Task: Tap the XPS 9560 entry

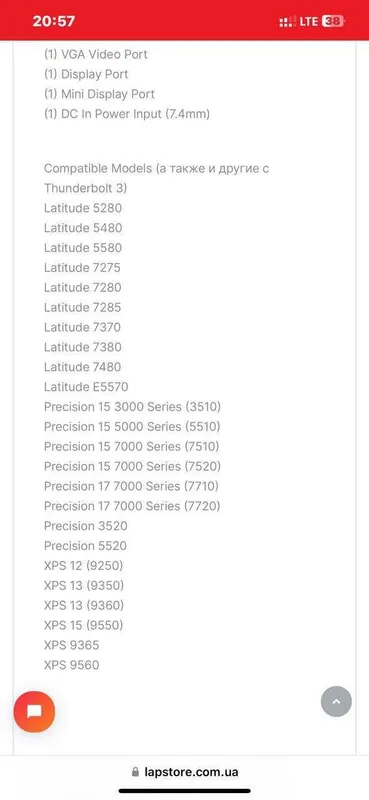Action: (71, 665)
